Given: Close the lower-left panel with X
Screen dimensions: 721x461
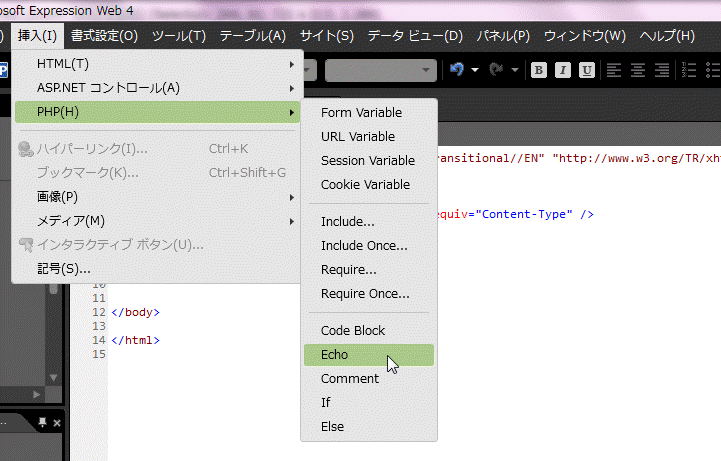Looking at the screenshot, I should (x=56, y=424).
